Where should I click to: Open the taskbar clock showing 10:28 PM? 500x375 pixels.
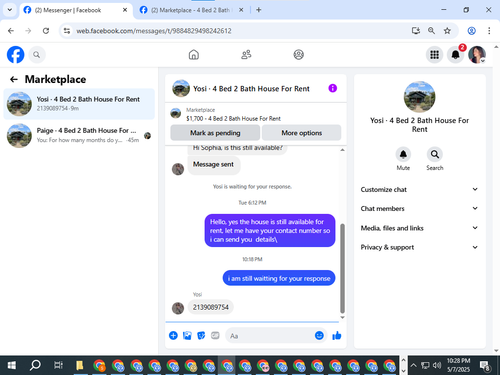pyautogui.click(x=458, y=365)
